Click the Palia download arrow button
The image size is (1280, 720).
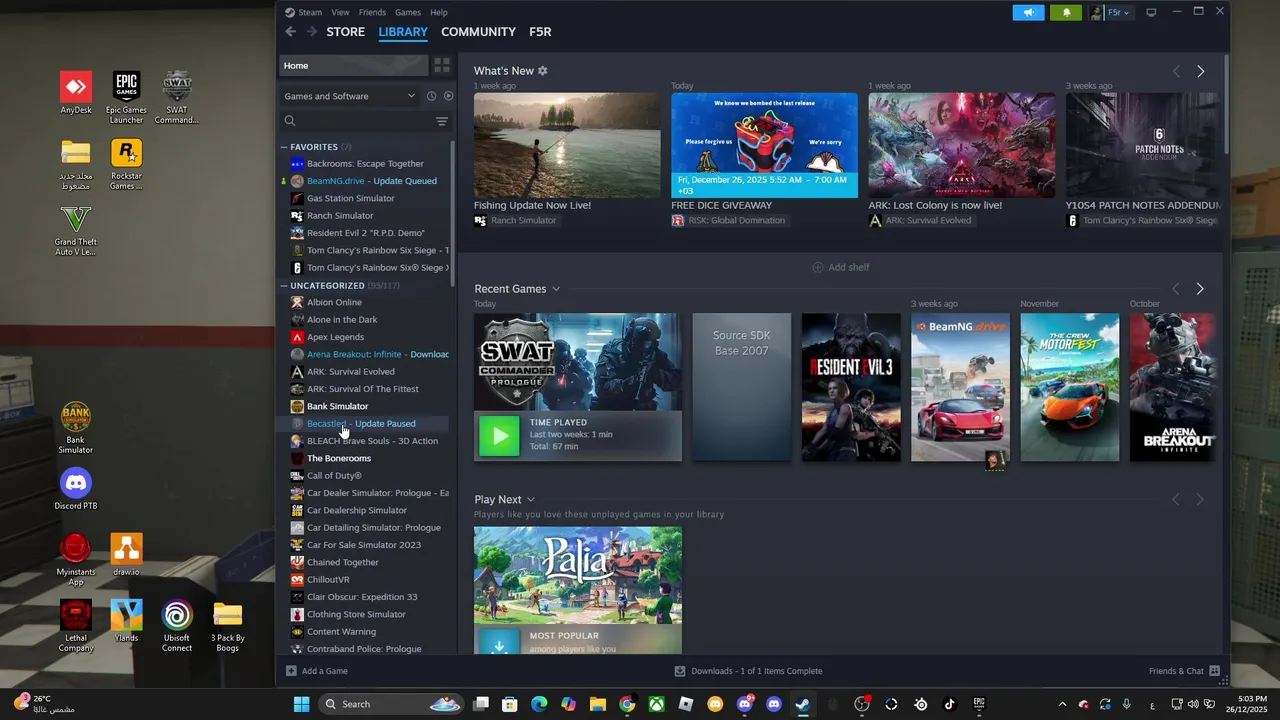pyautogui.click(x=499, y=645)
